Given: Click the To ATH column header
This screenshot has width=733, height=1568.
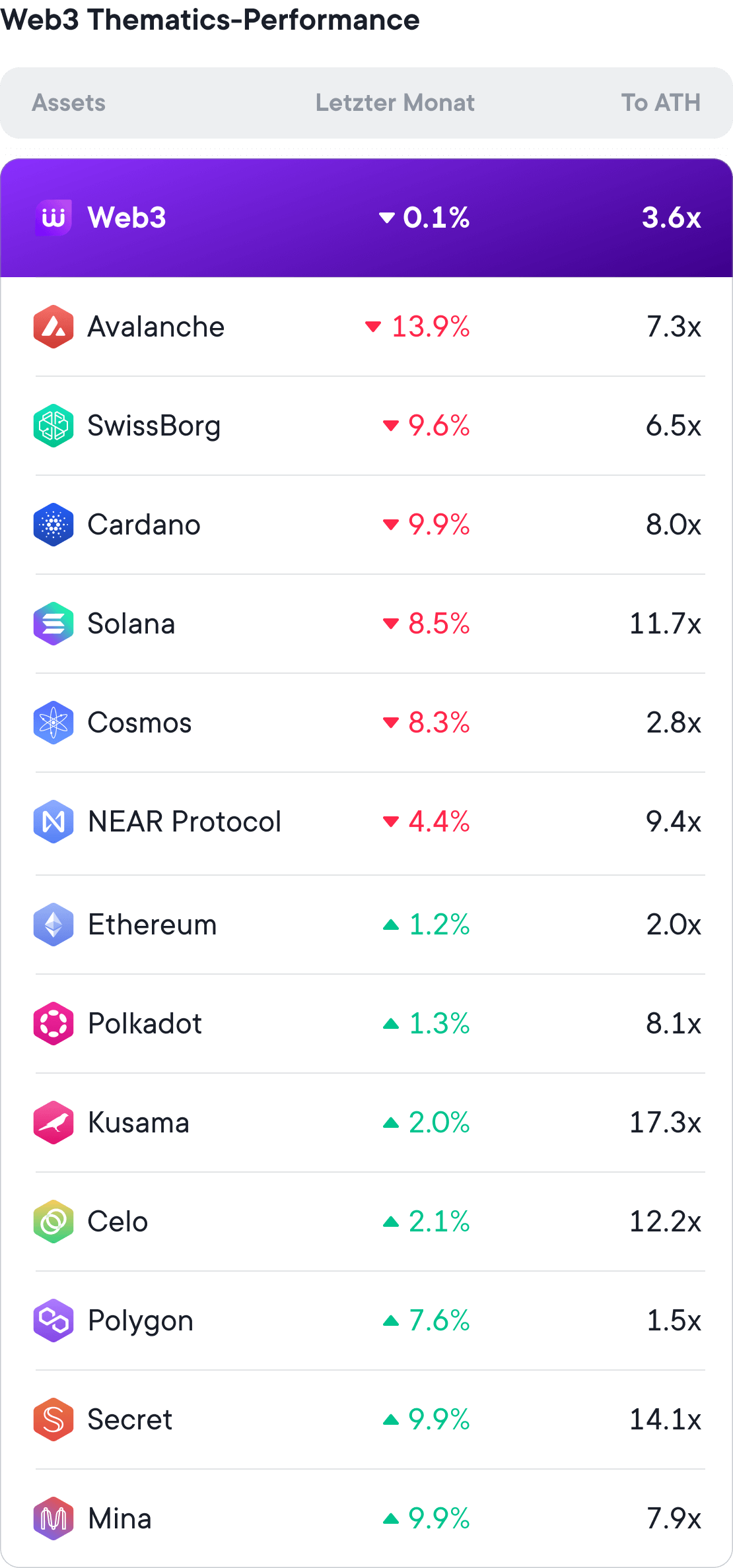Looking at the screenshot, I should pyautogui.click(x=660, y=103).
